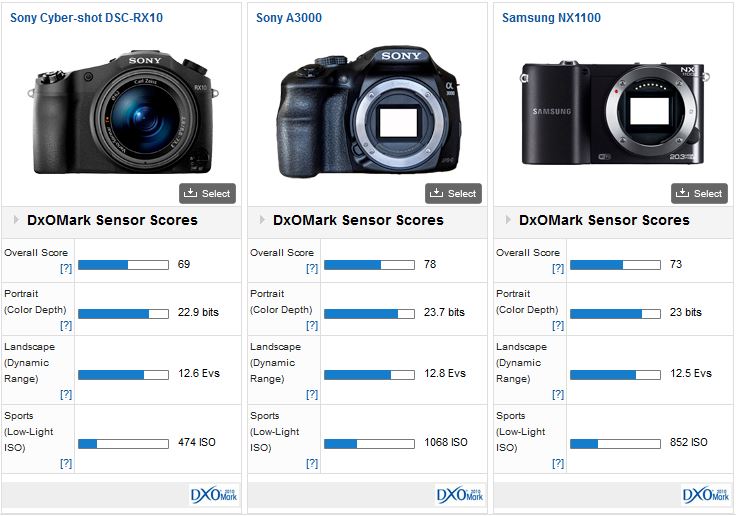Screen dimensions: 736x516
Task: Open A3000 Portrait Color Depth help [?]
Action: click(x=312, y=325)
